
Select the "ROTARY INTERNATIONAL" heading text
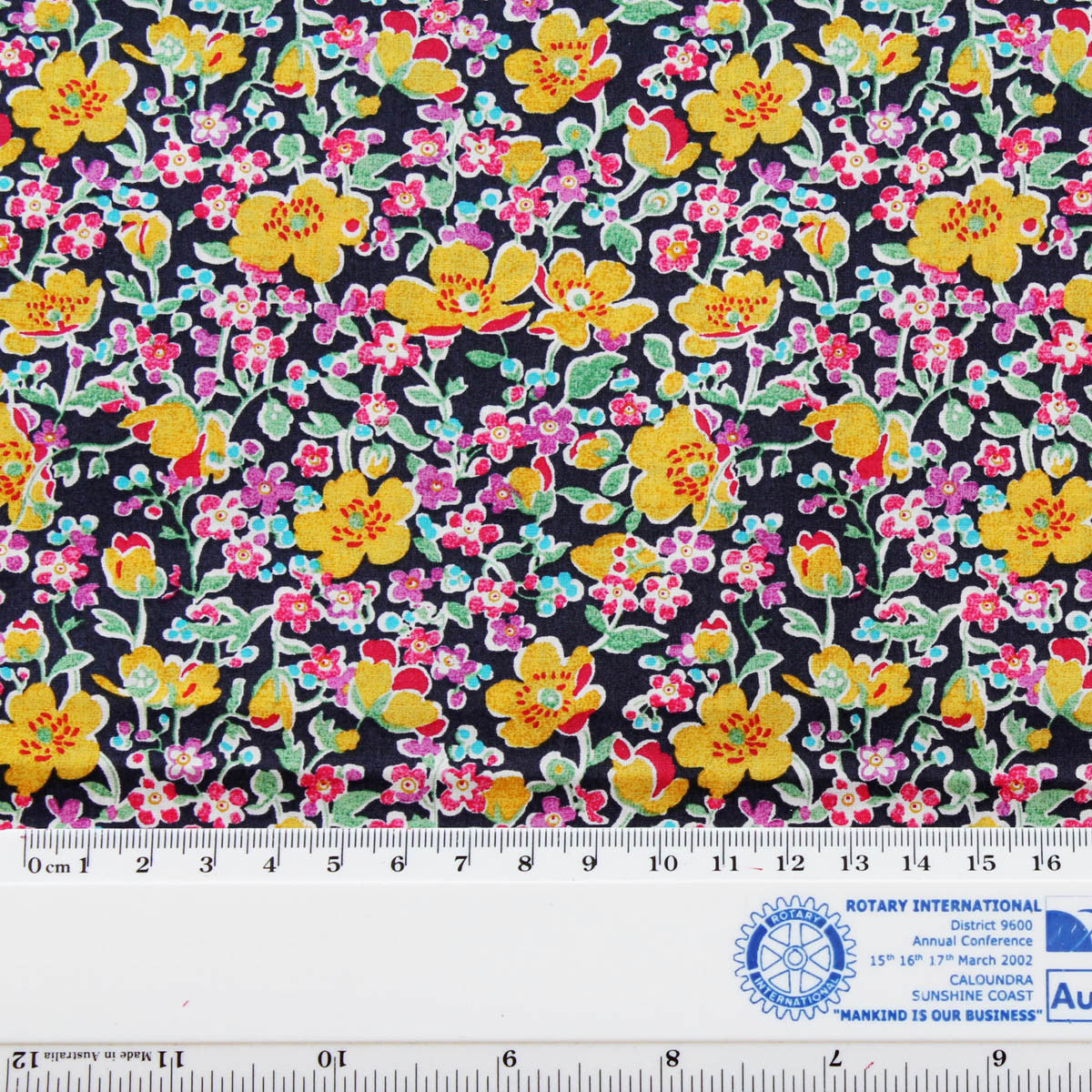tap(943, 905)
